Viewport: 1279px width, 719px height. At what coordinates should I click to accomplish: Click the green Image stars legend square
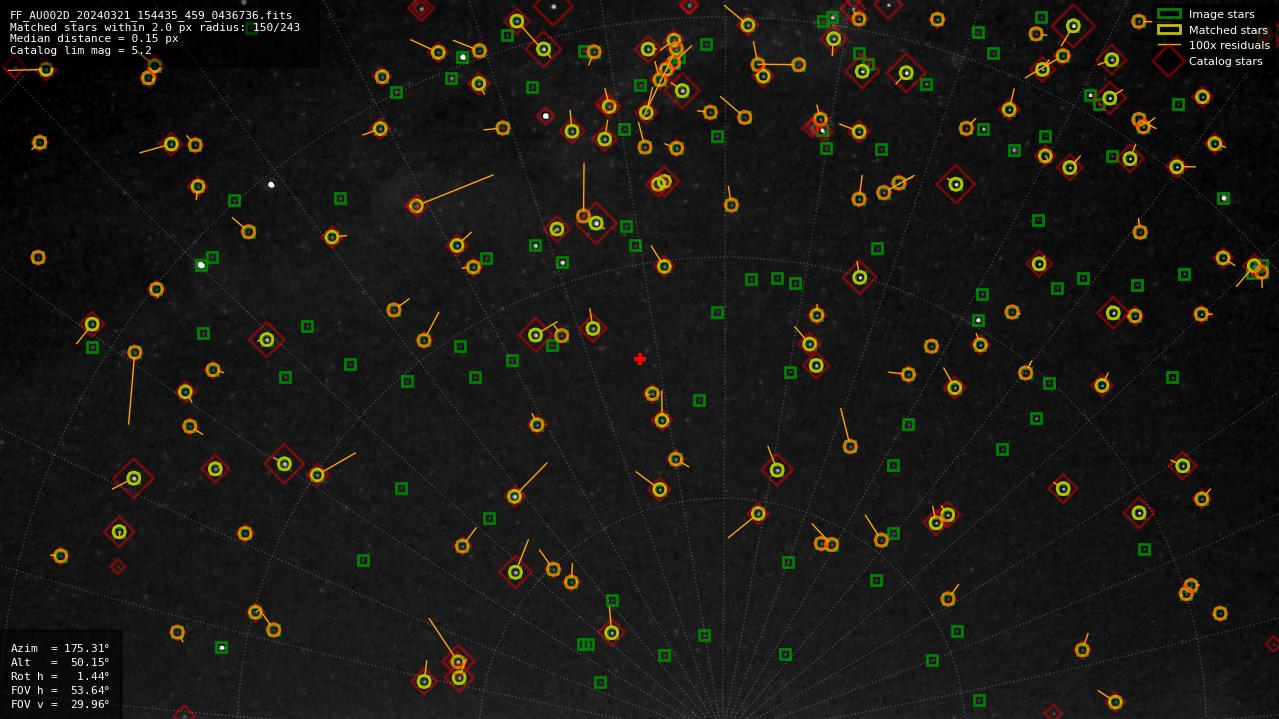coord(1169,14)
